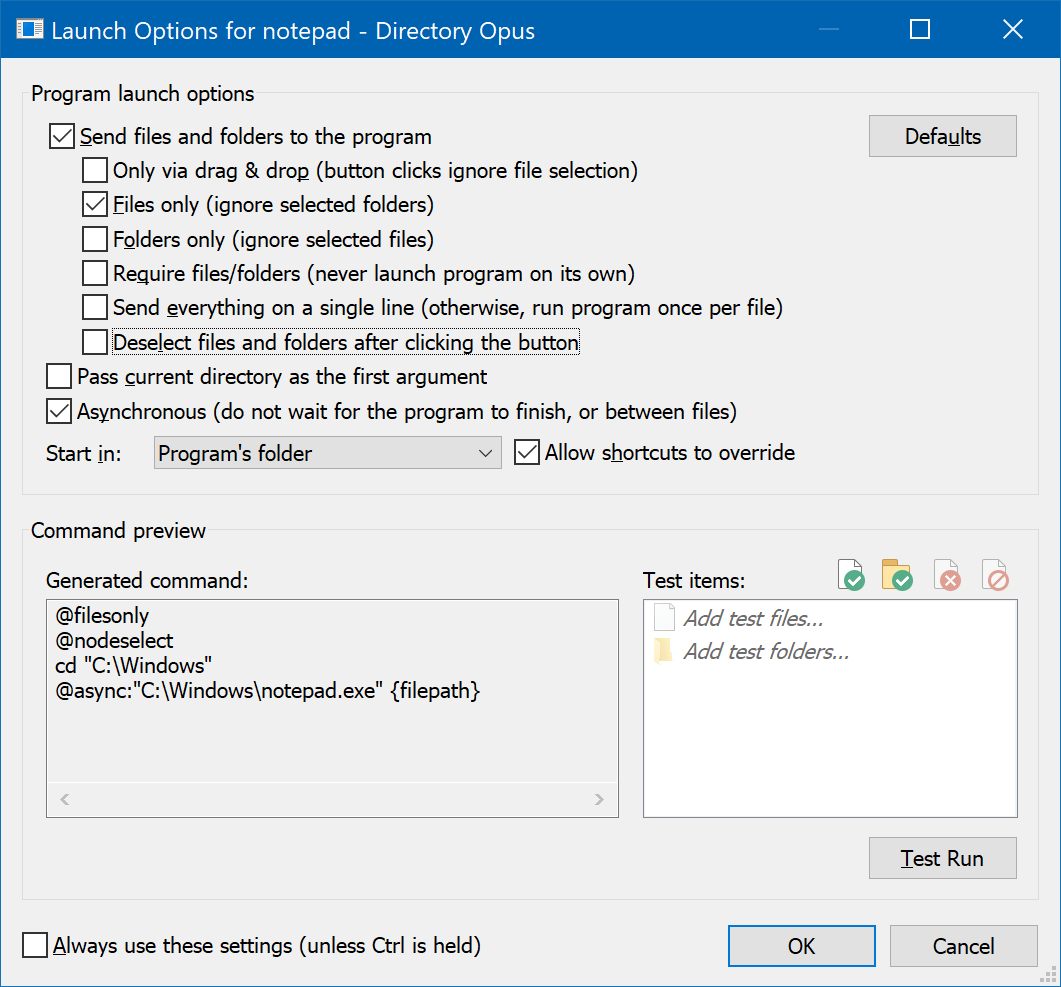Click the folder icon beside Add test folders
1061x987 pixels.
click(663, 651)
